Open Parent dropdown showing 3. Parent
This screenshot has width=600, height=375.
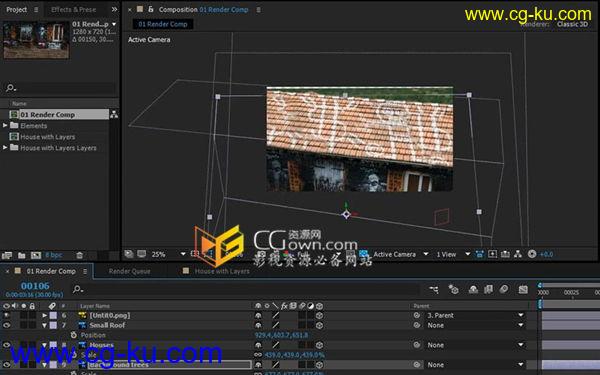[x=475, y=315]
